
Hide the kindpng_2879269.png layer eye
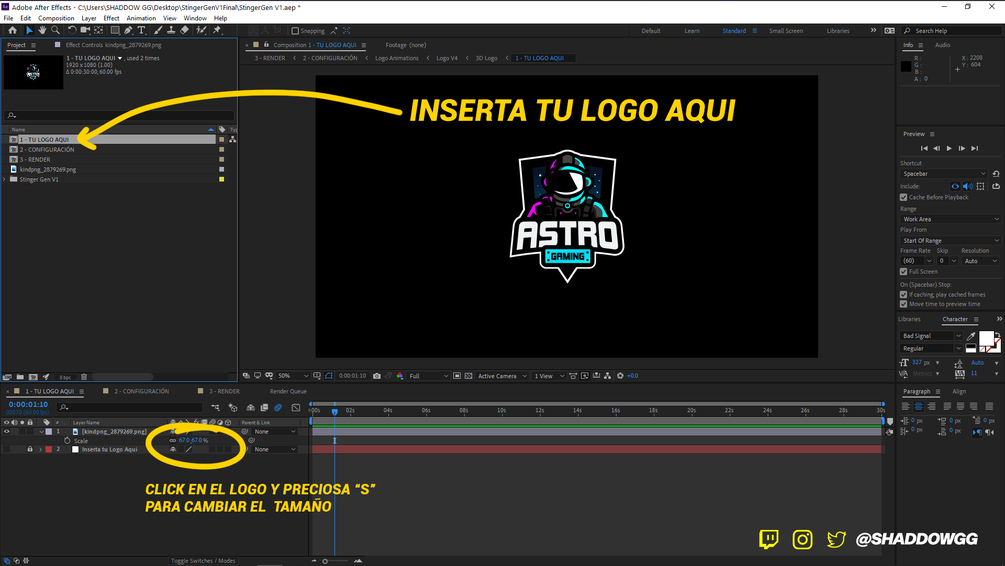pyautogui.click(x=7, y=432)
